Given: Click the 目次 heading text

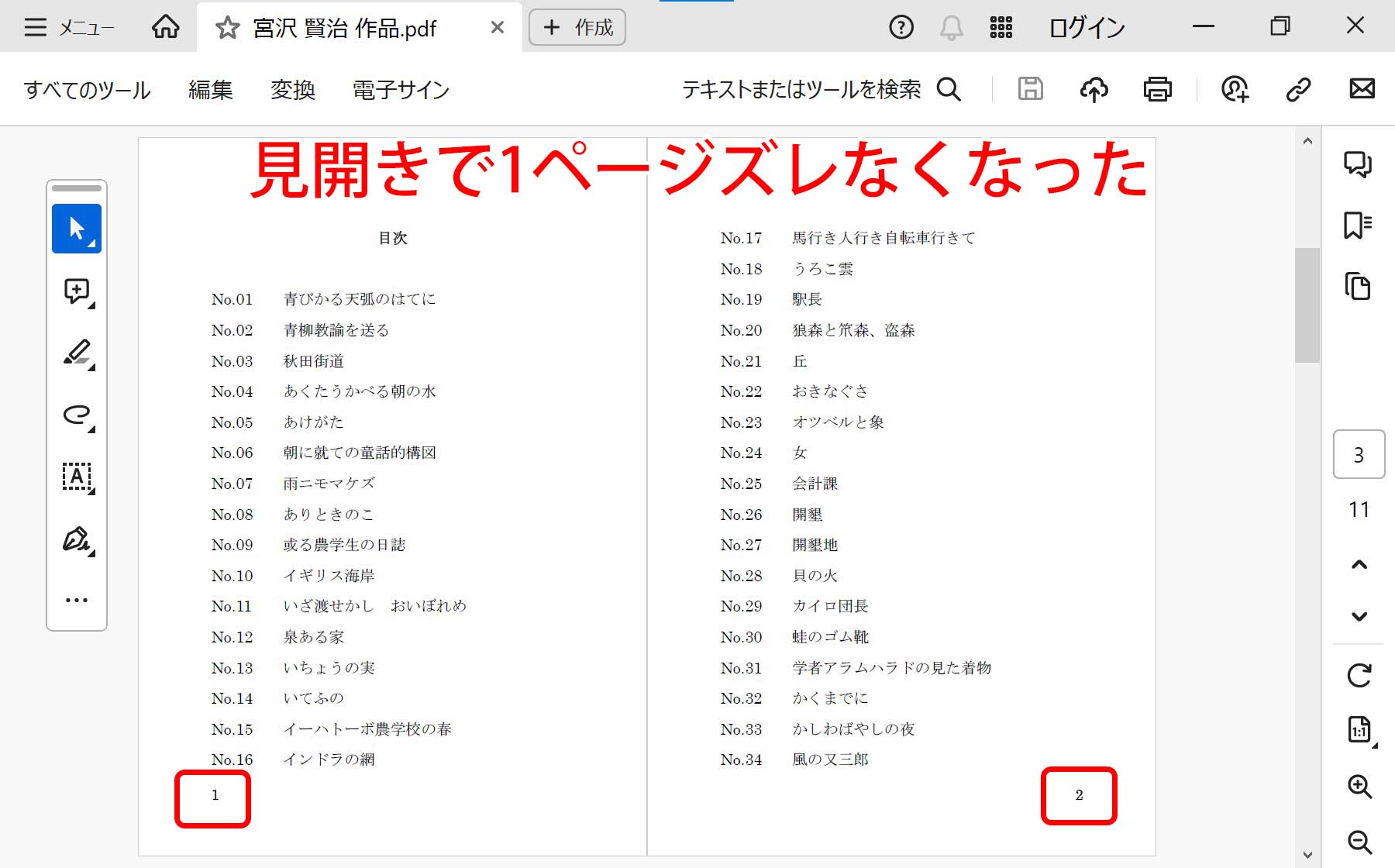Looking at the screenshot, I should (393, 238).
